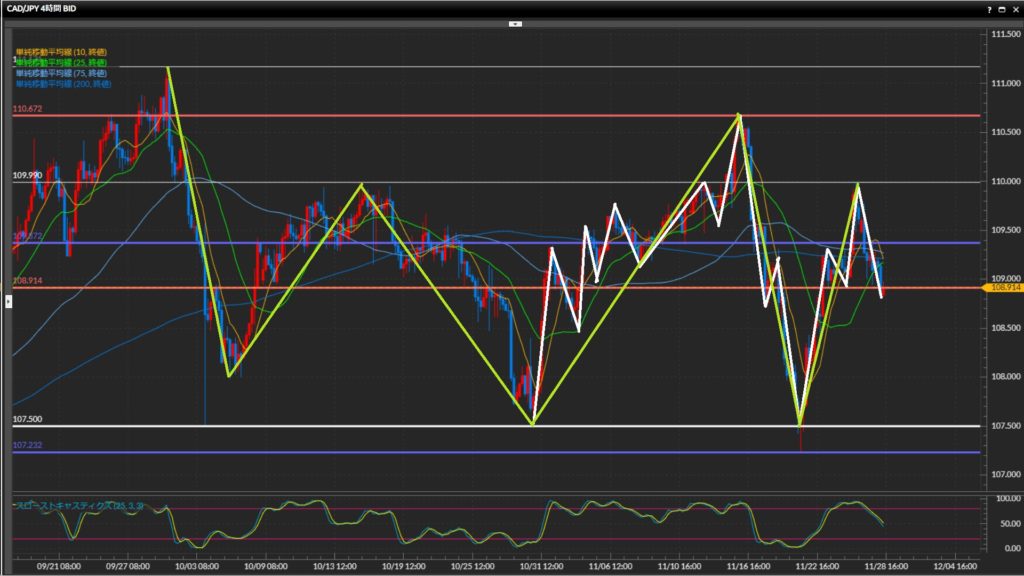Click the 111.000 price axis label

(x=1003, y=83)
